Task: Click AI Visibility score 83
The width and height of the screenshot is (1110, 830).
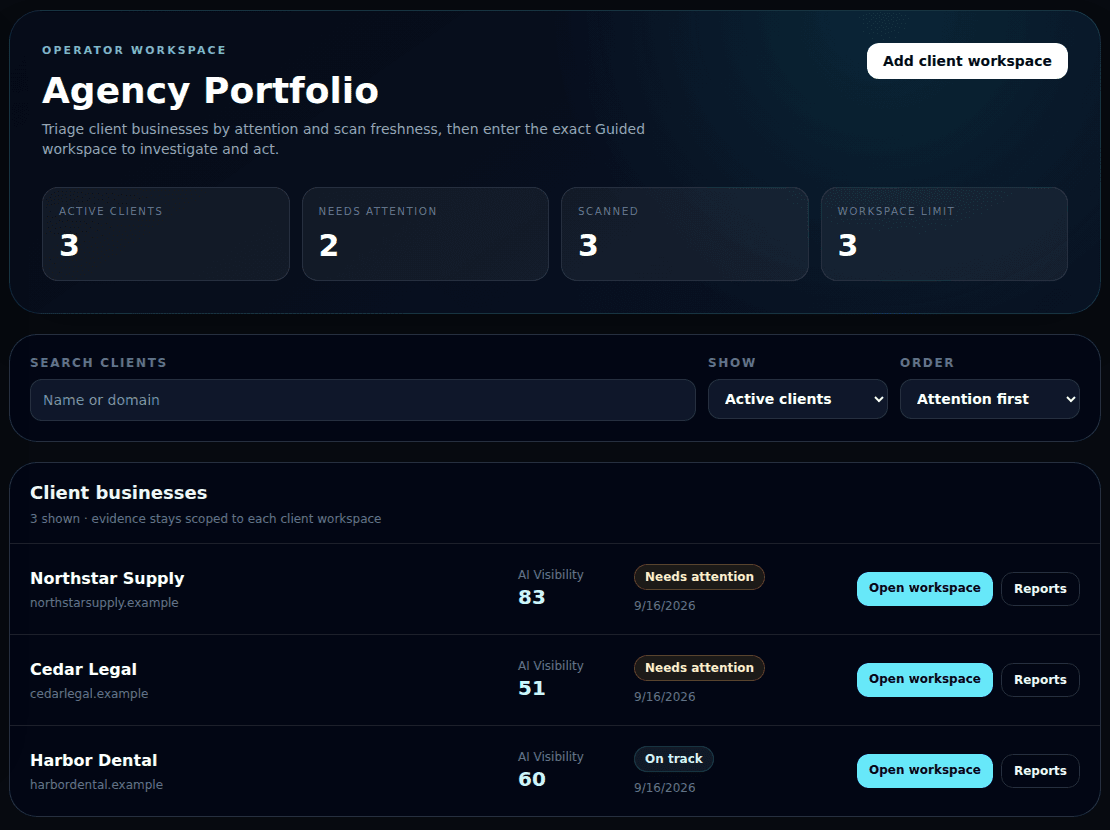Action: click(532, 598)
